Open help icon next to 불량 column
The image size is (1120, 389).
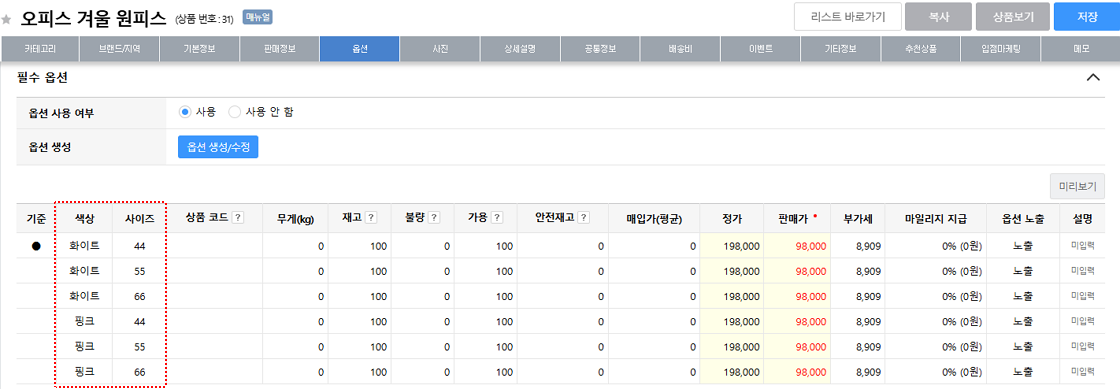pos(434,218)
